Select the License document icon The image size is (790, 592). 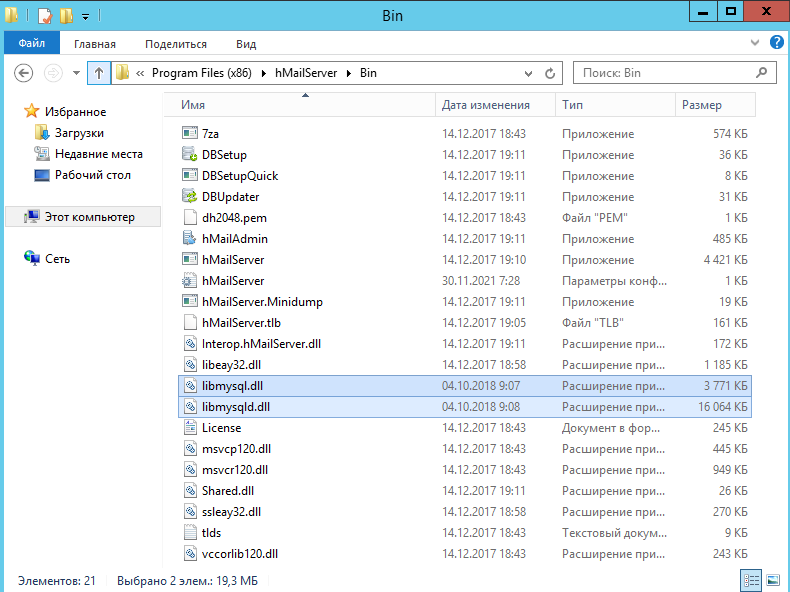point(189,427)
